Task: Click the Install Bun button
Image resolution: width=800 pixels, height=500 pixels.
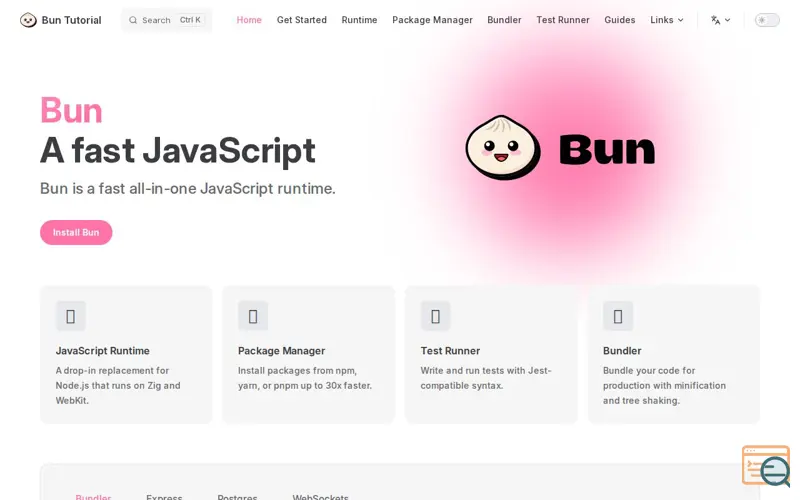Action: 76,232
